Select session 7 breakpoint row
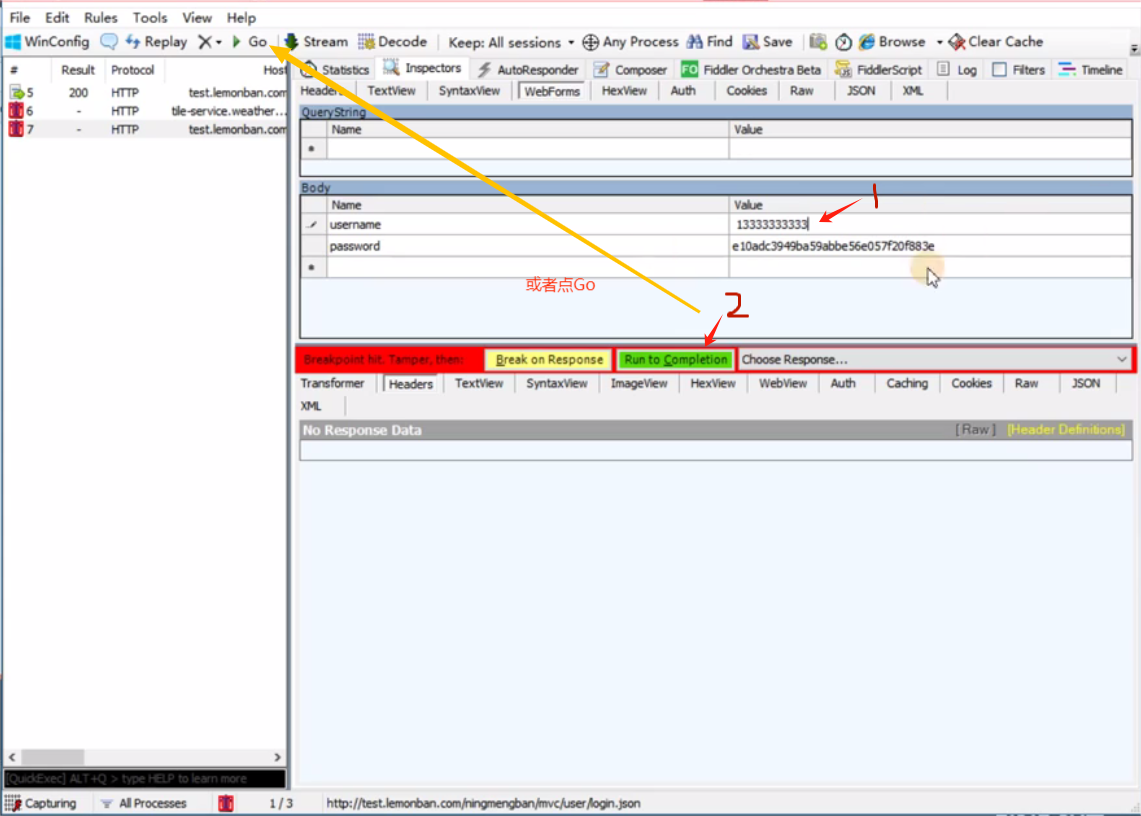Image resolution: width=1141 pixels, height=816 pixels. coord(146,129)
